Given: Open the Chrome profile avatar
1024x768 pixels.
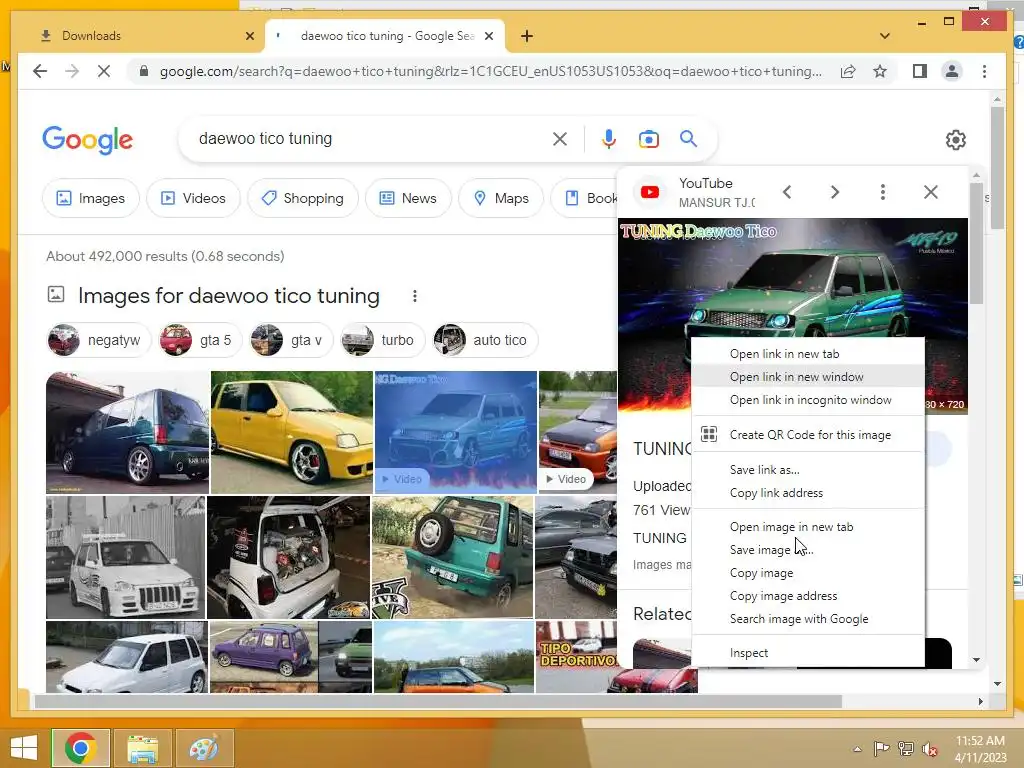Looking at the screenshot, I should (952, 71).
